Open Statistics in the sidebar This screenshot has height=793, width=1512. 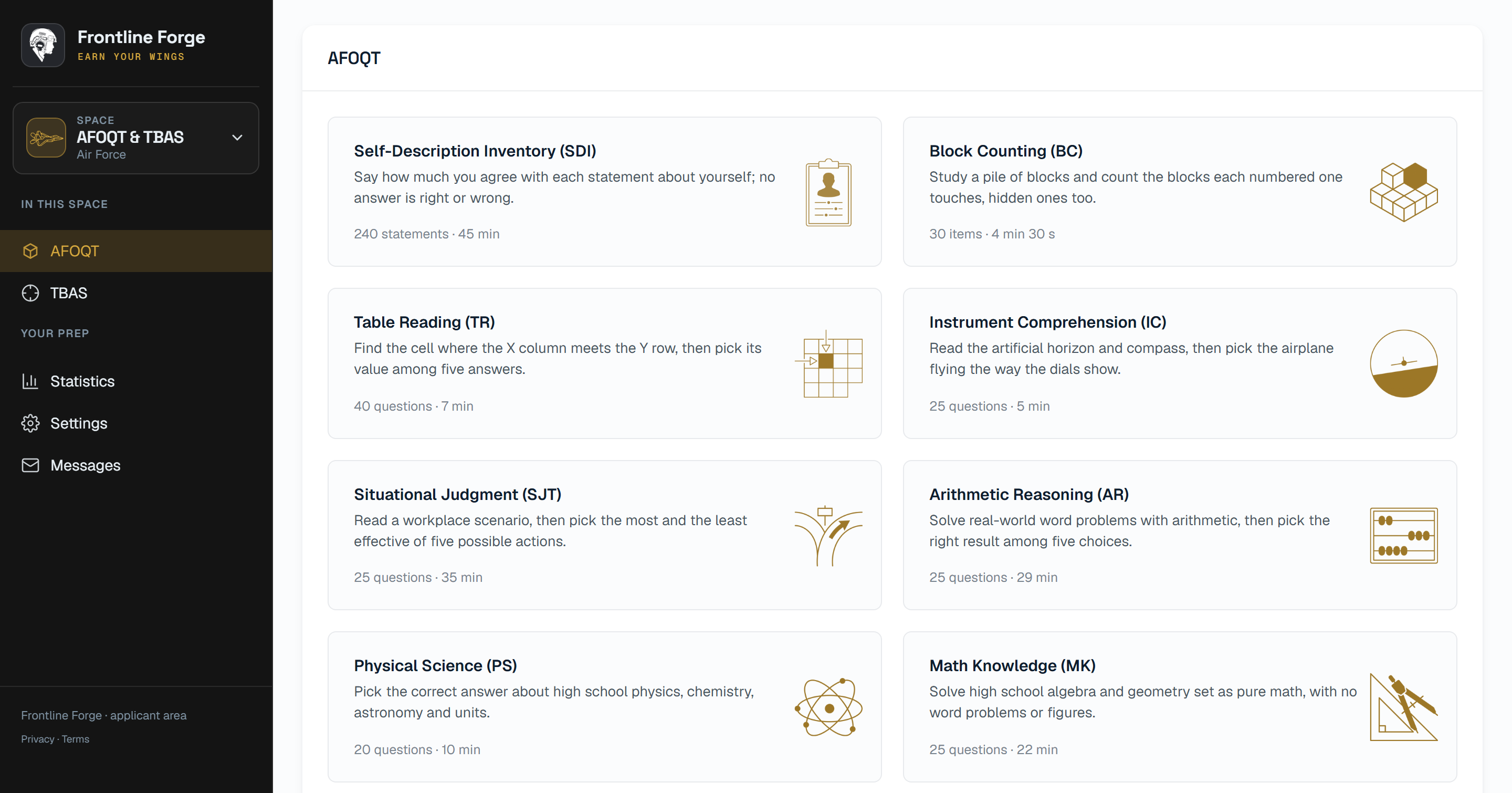point(136,381)
